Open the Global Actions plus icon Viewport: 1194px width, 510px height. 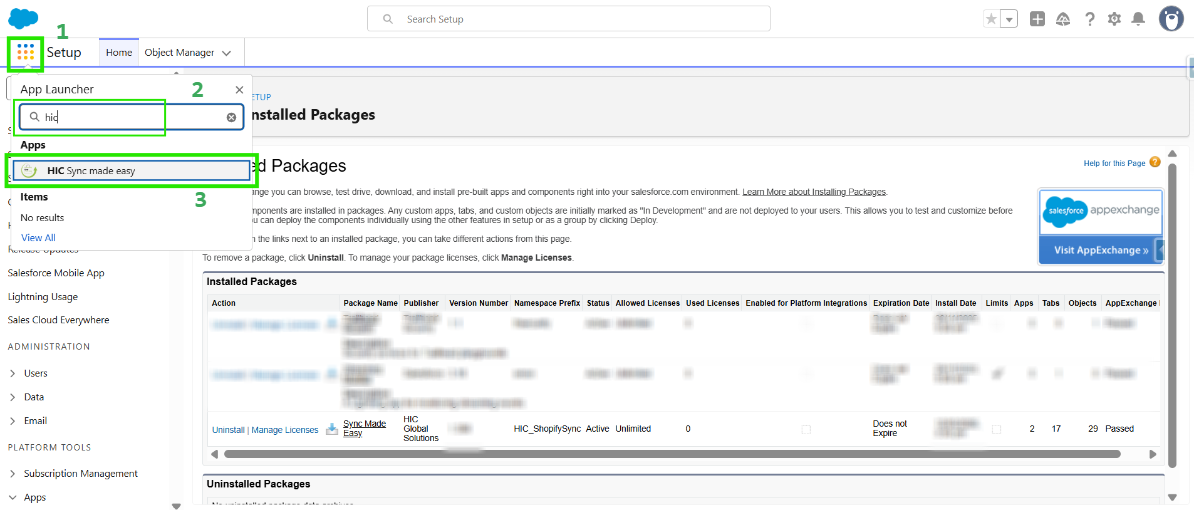click(1037, 19)
